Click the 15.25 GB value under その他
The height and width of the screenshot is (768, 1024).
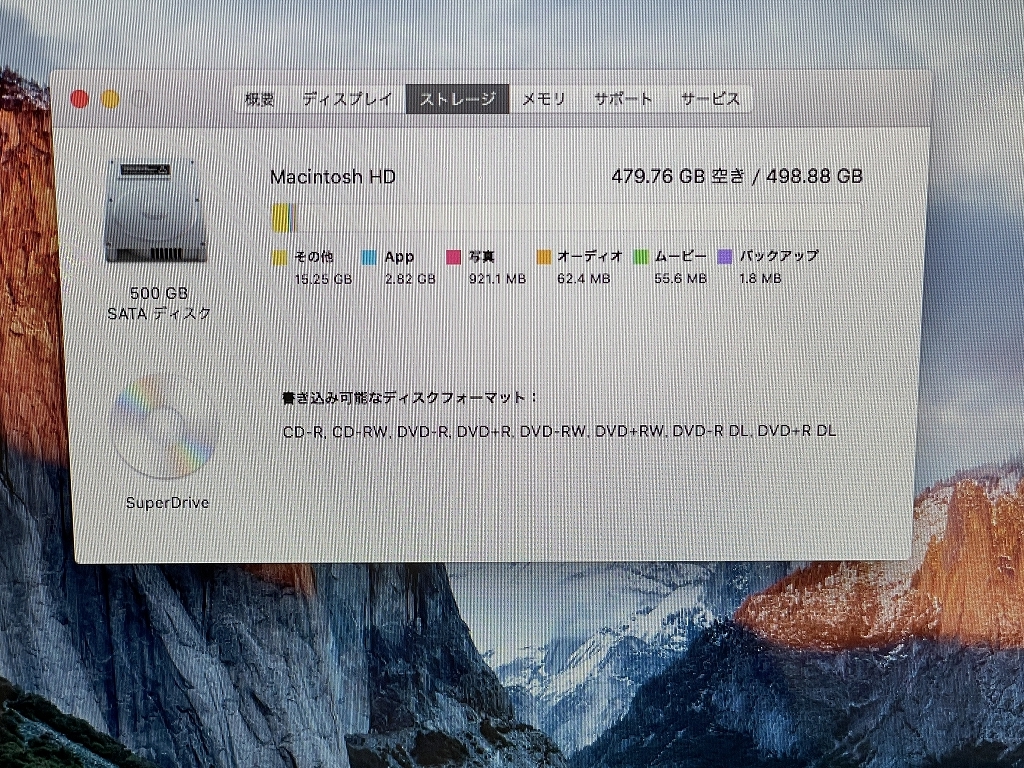click(x=323, y=280)
